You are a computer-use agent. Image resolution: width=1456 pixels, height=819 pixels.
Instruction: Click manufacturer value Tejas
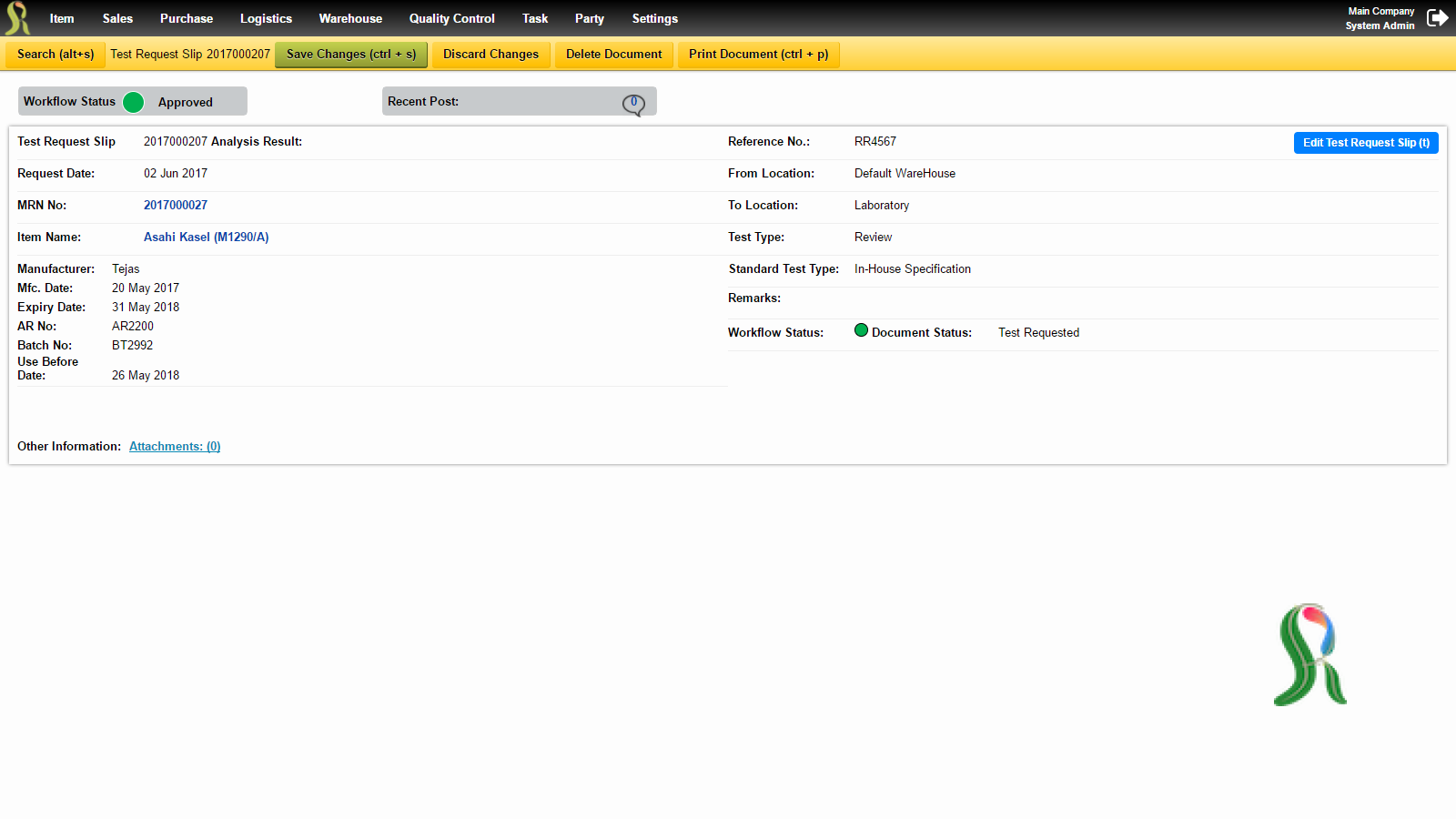(126, 269)
